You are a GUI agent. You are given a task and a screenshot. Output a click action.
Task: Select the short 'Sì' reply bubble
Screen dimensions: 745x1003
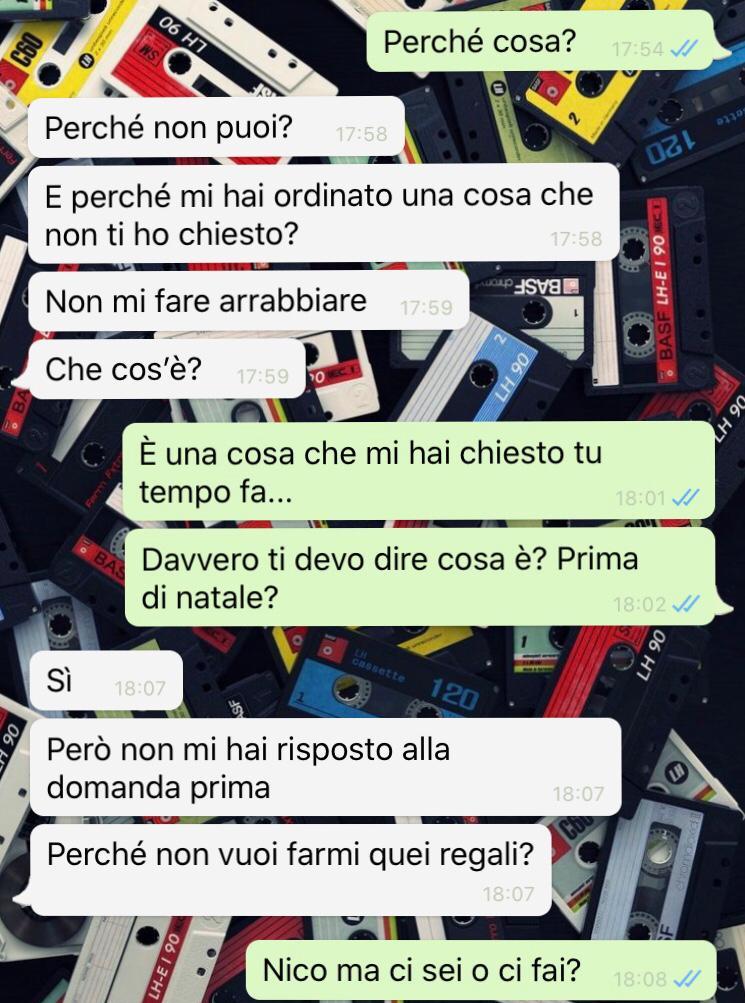(106, 681)
